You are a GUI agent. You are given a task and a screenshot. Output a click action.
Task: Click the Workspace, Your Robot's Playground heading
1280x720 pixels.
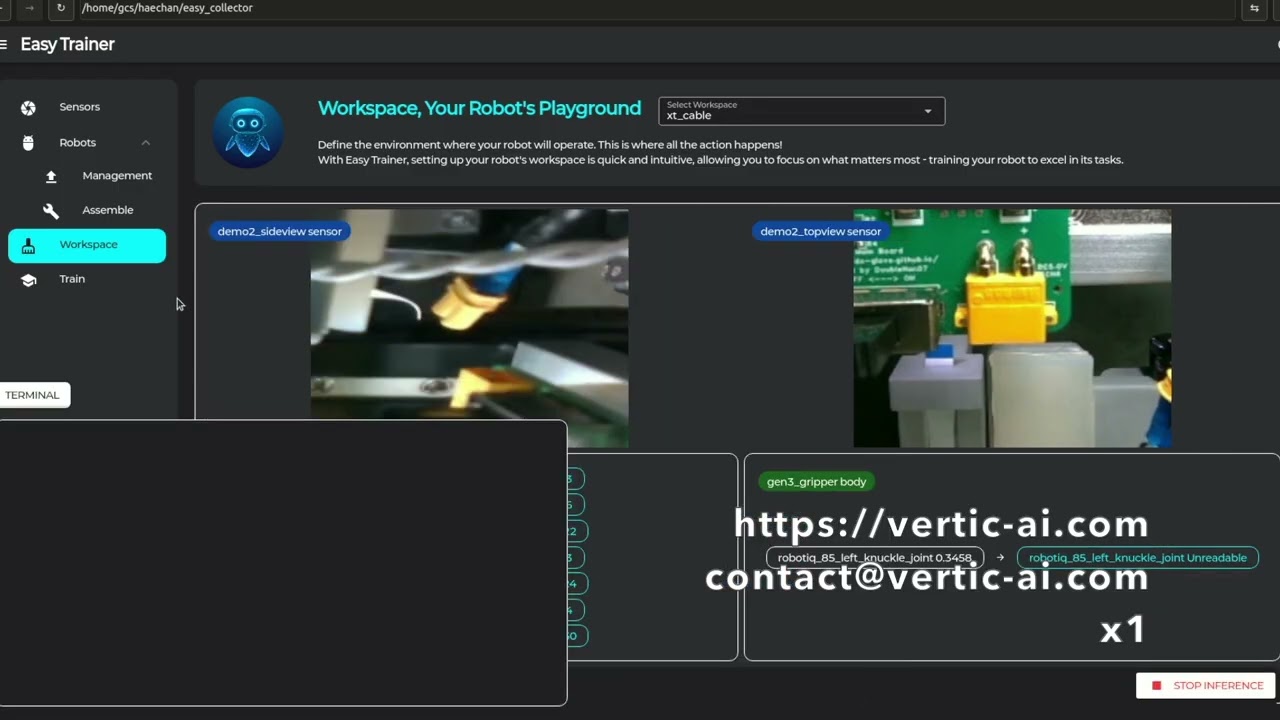click(479, 108)
